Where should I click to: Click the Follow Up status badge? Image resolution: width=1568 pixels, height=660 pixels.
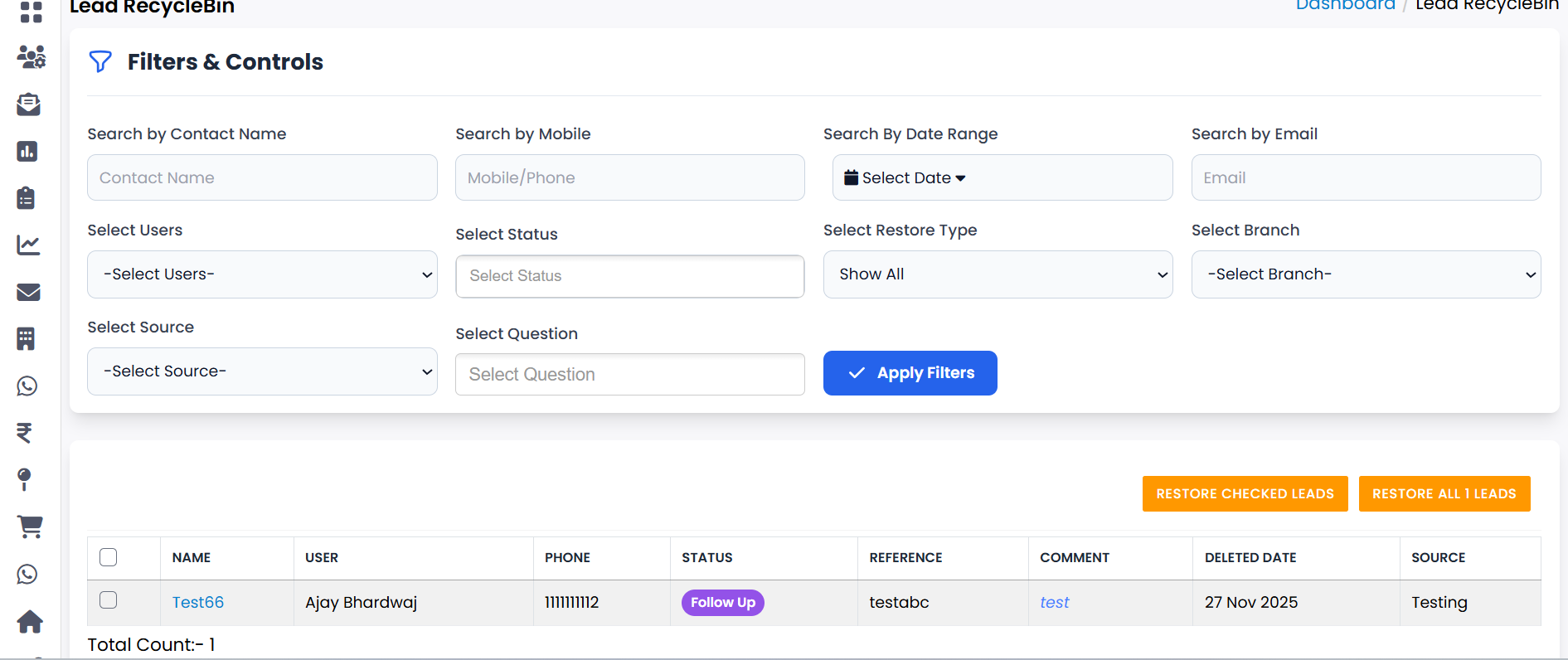(x=723, y=603)
